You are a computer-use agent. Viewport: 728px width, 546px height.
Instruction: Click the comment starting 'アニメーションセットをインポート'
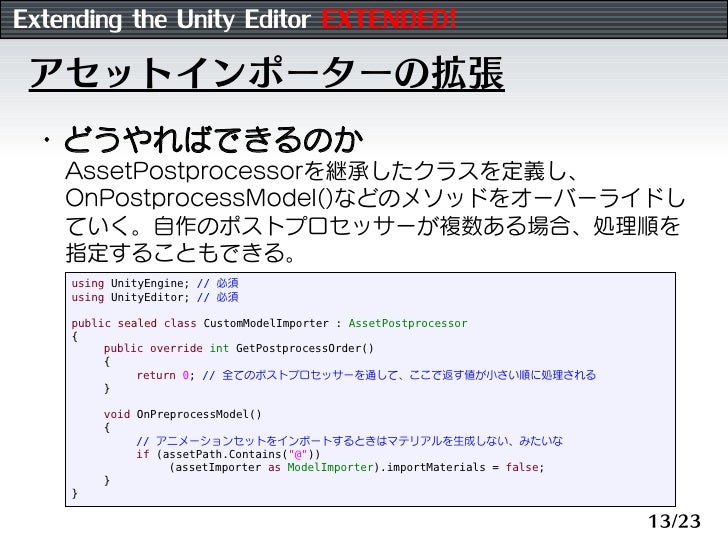pyautogui.click(x=350, y=441)
